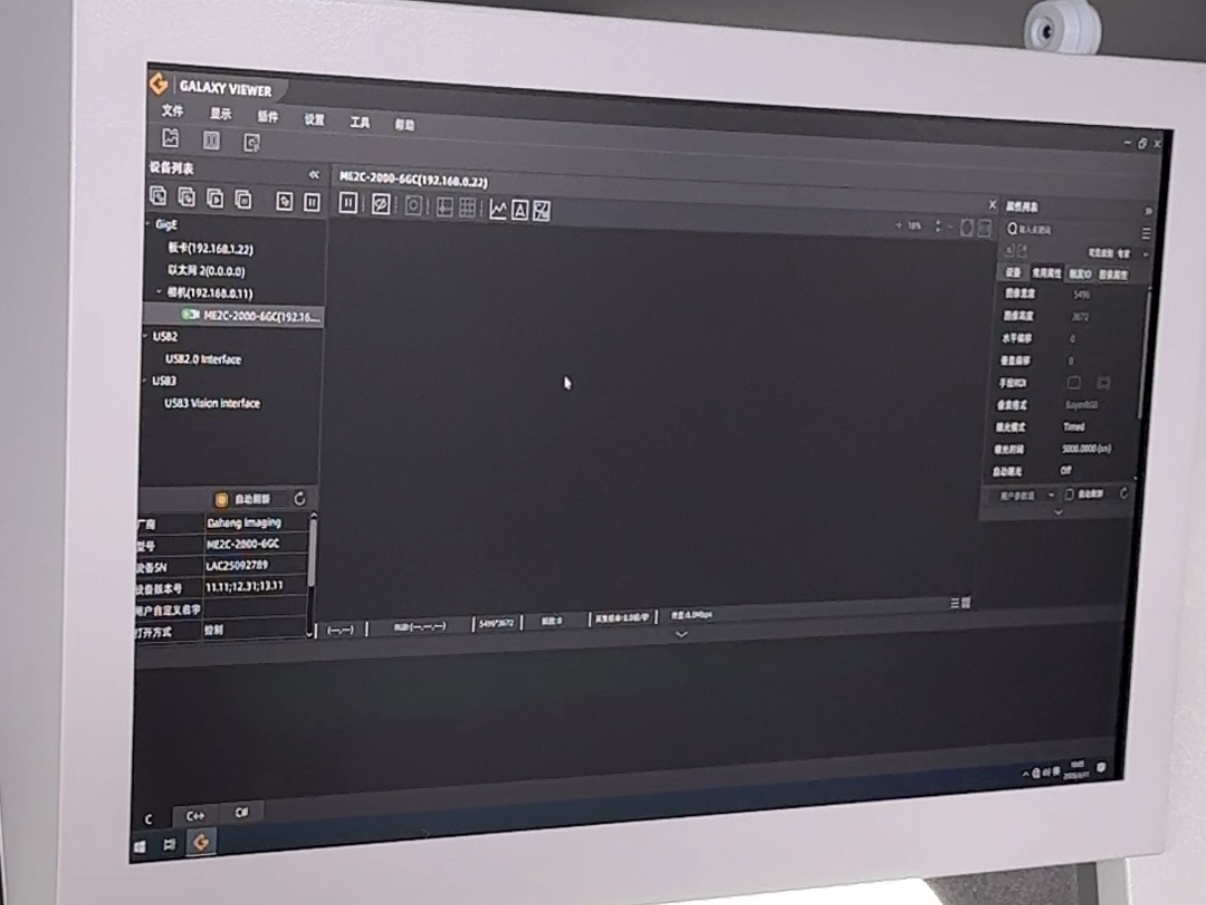1206x905 pixels.
Task: Select USB3 Vision Interface entry
Action: pos(212,403)
